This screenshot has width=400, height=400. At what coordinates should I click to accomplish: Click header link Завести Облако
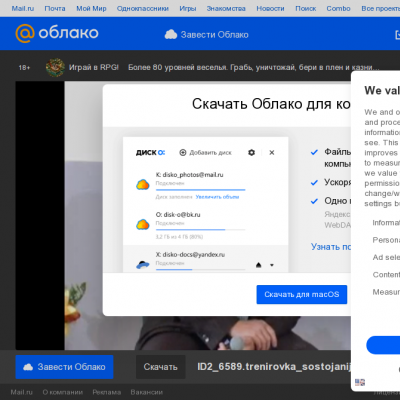(x=214, y=35)
